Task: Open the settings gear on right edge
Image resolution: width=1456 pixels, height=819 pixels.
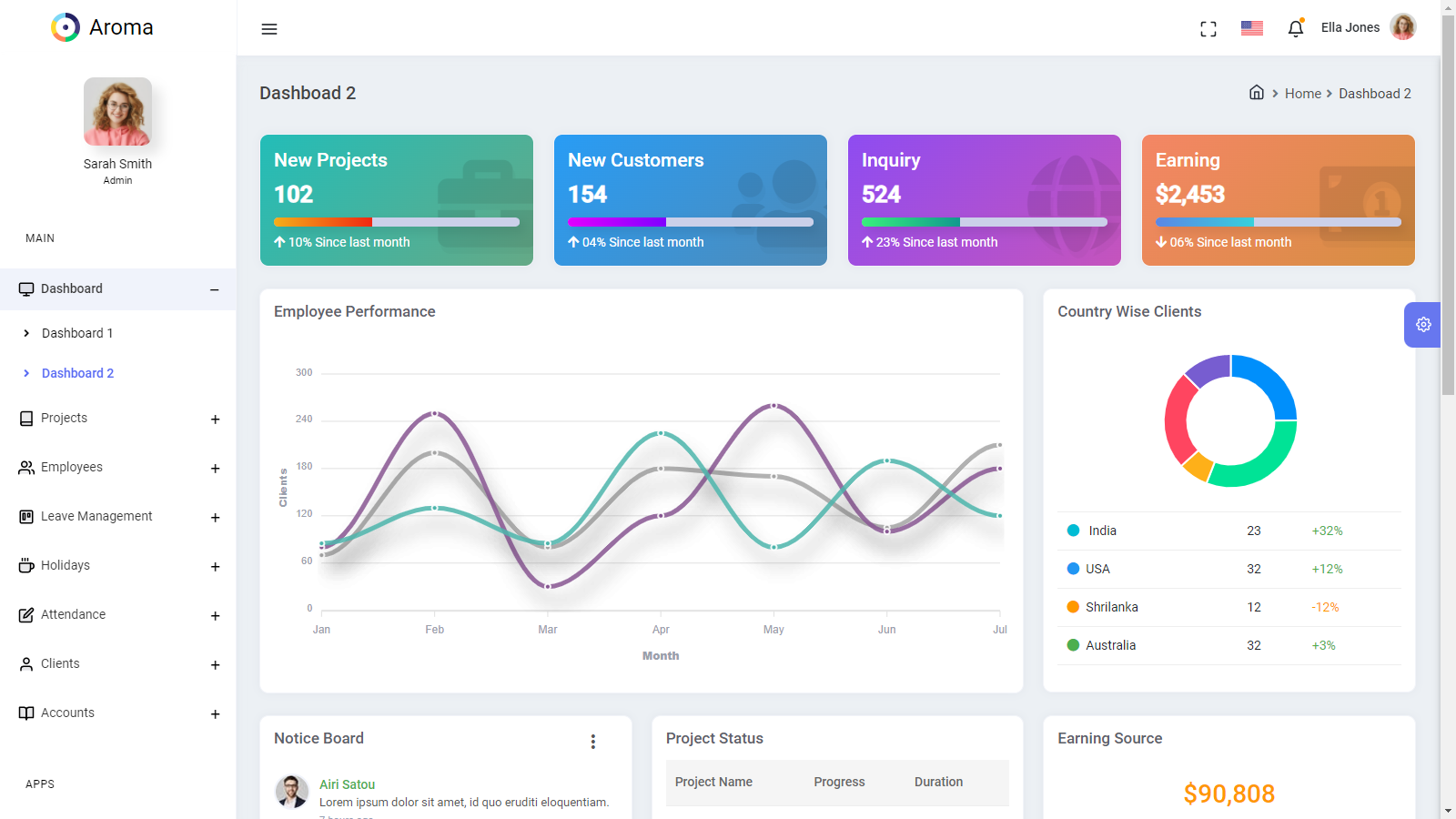Action: tap(1423, 324)
